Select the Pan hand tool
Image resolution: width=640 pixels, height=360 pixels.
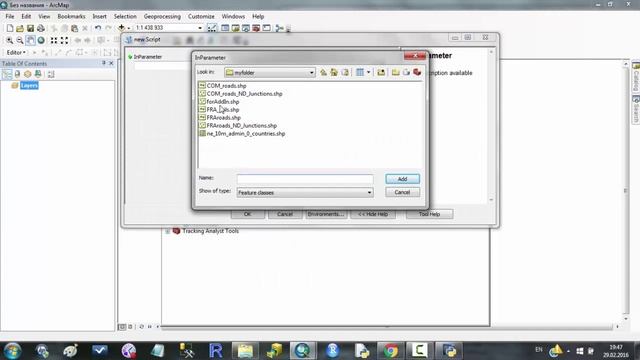[x=30, y=40]
